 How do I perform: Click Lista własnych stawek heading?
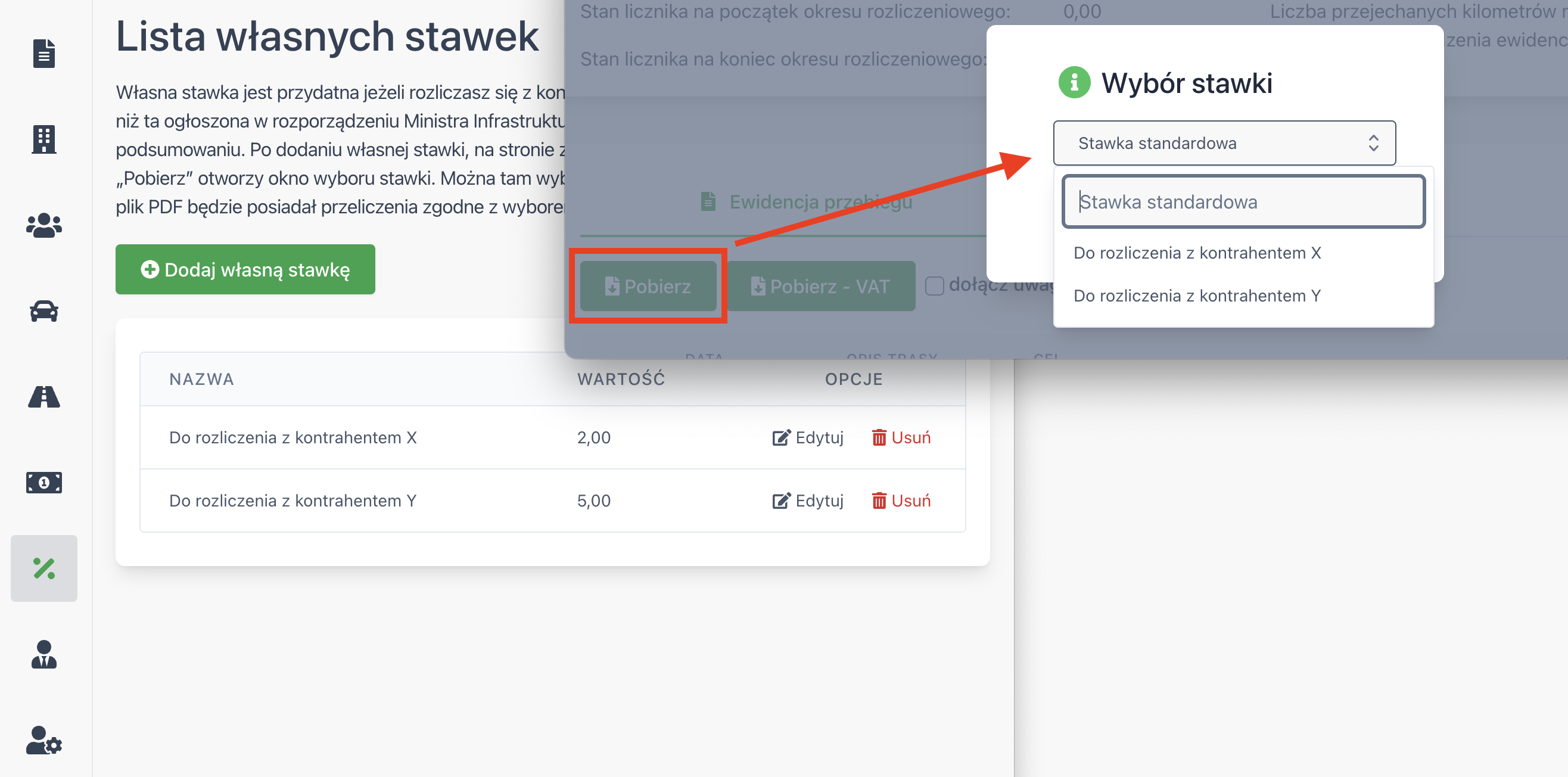(327, 36)
